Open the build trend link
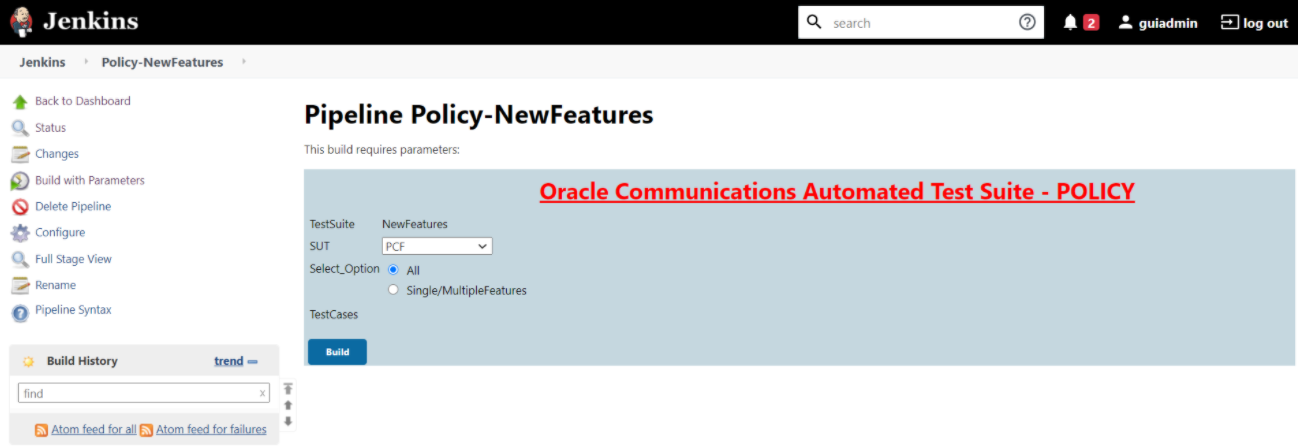 coord(229,361)
